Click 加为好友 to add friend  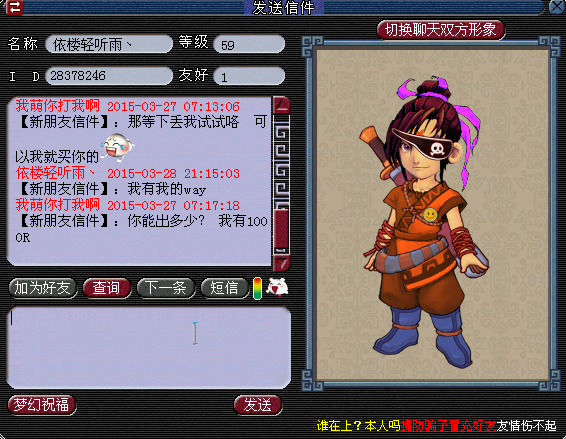pos(43,288)
